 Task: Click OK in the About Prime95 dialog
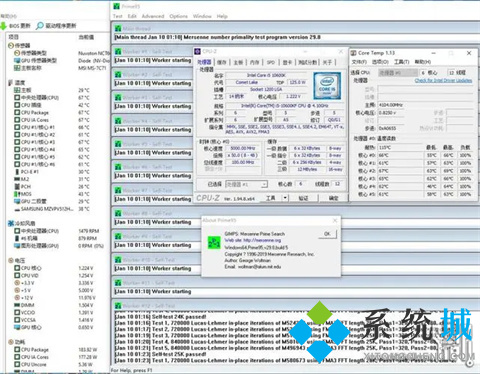(327, 234)
